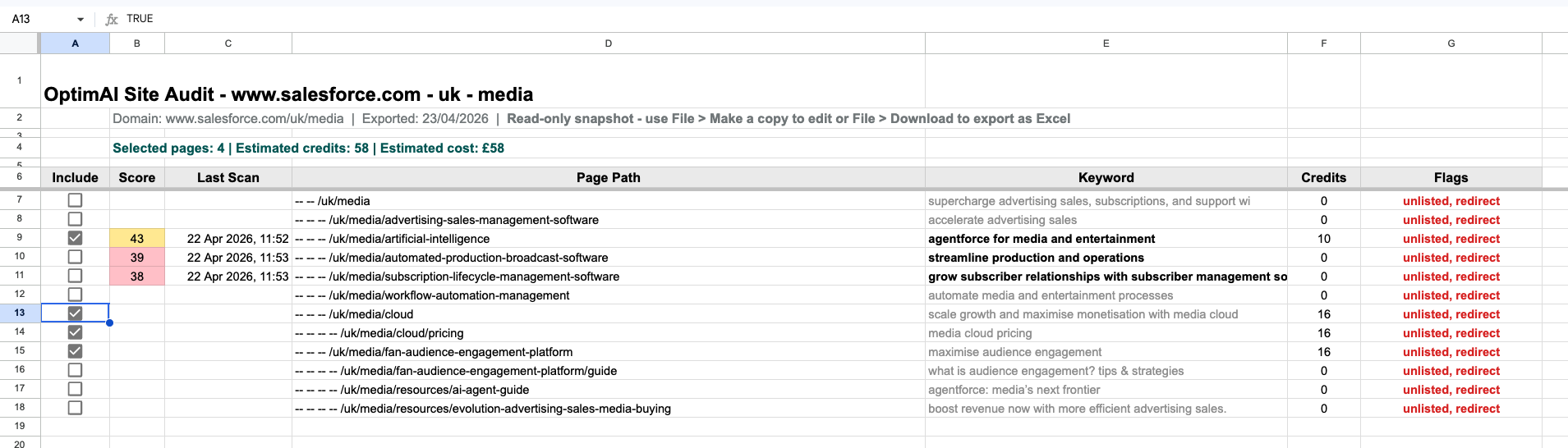This screenshot has height=448, width=1568.
Task: Select keyword 'agentforce: media's next frontier'
Action: coord(1106,389)
